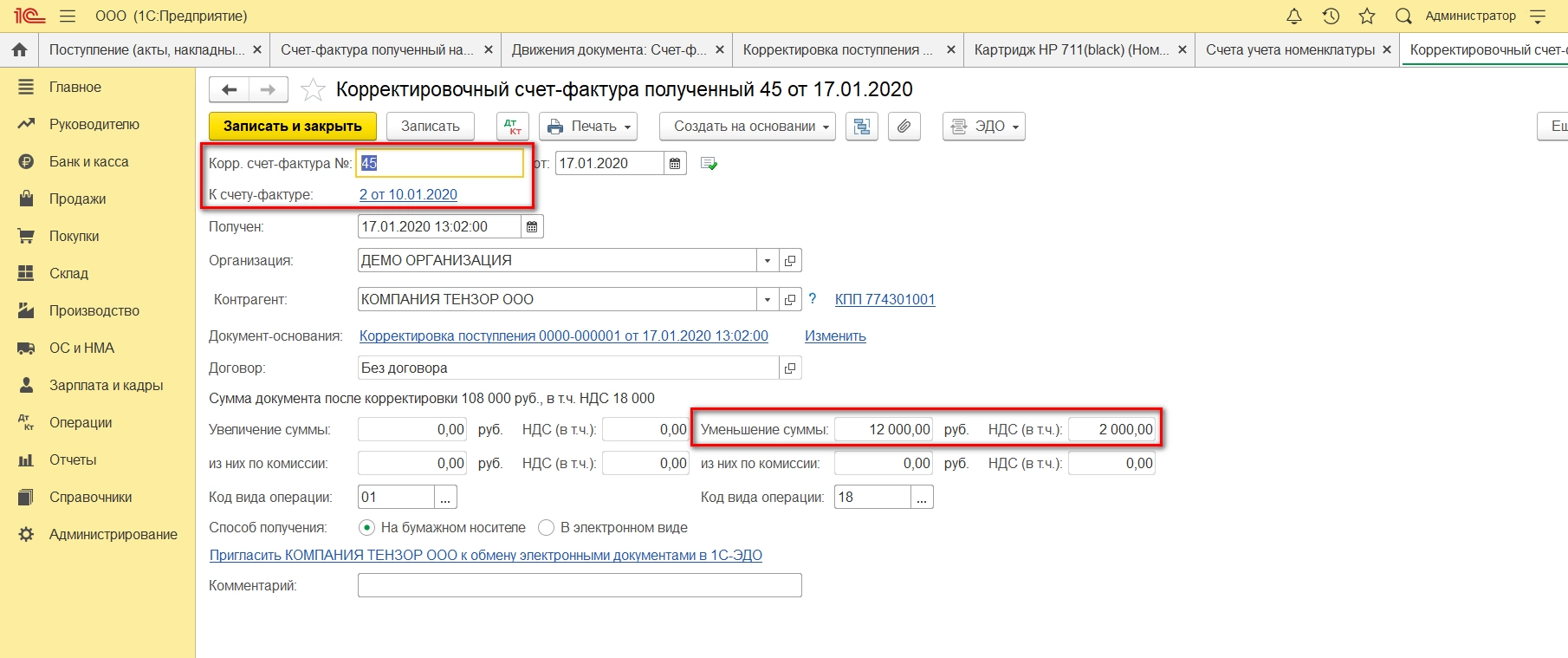Viewport: 1568px width, 658px height.
Task: Open notifications bell icon
Action: click(1294, 16)
